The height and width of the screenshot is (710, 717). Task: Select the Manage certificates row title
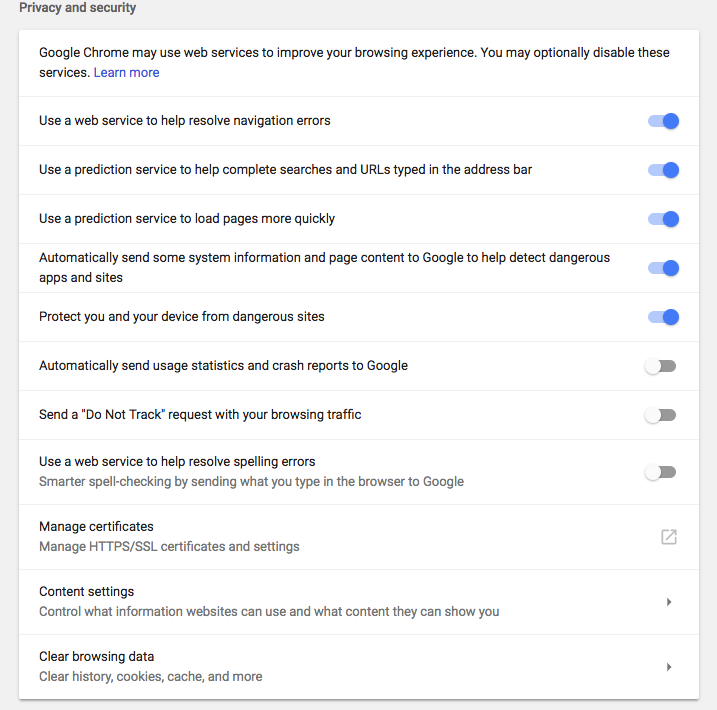(x=96, y=527)
